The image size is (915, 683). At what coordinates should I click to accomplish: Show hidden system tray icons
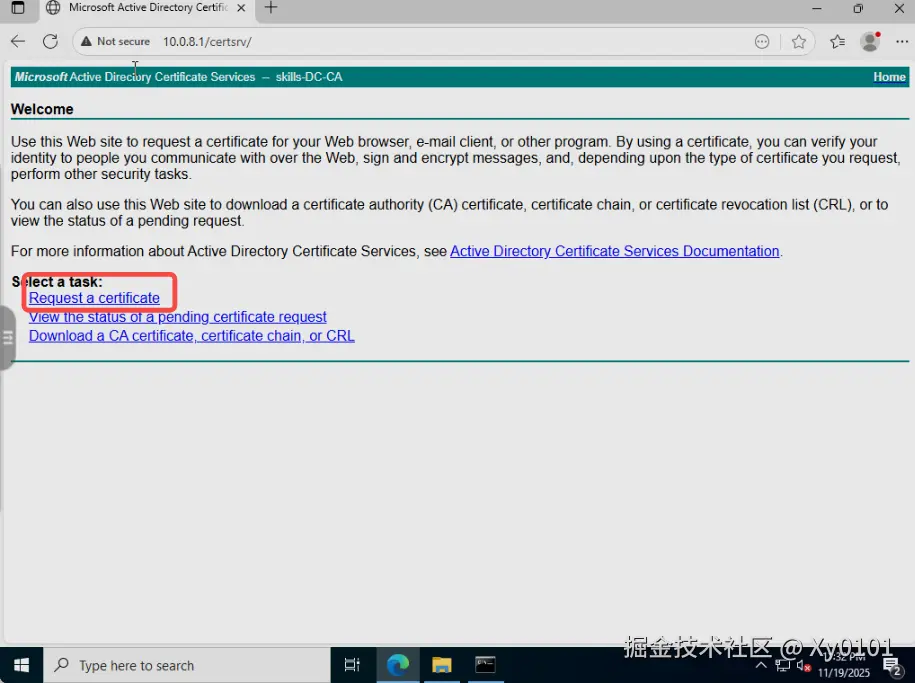pyautogui.click(x=761, y=665)
